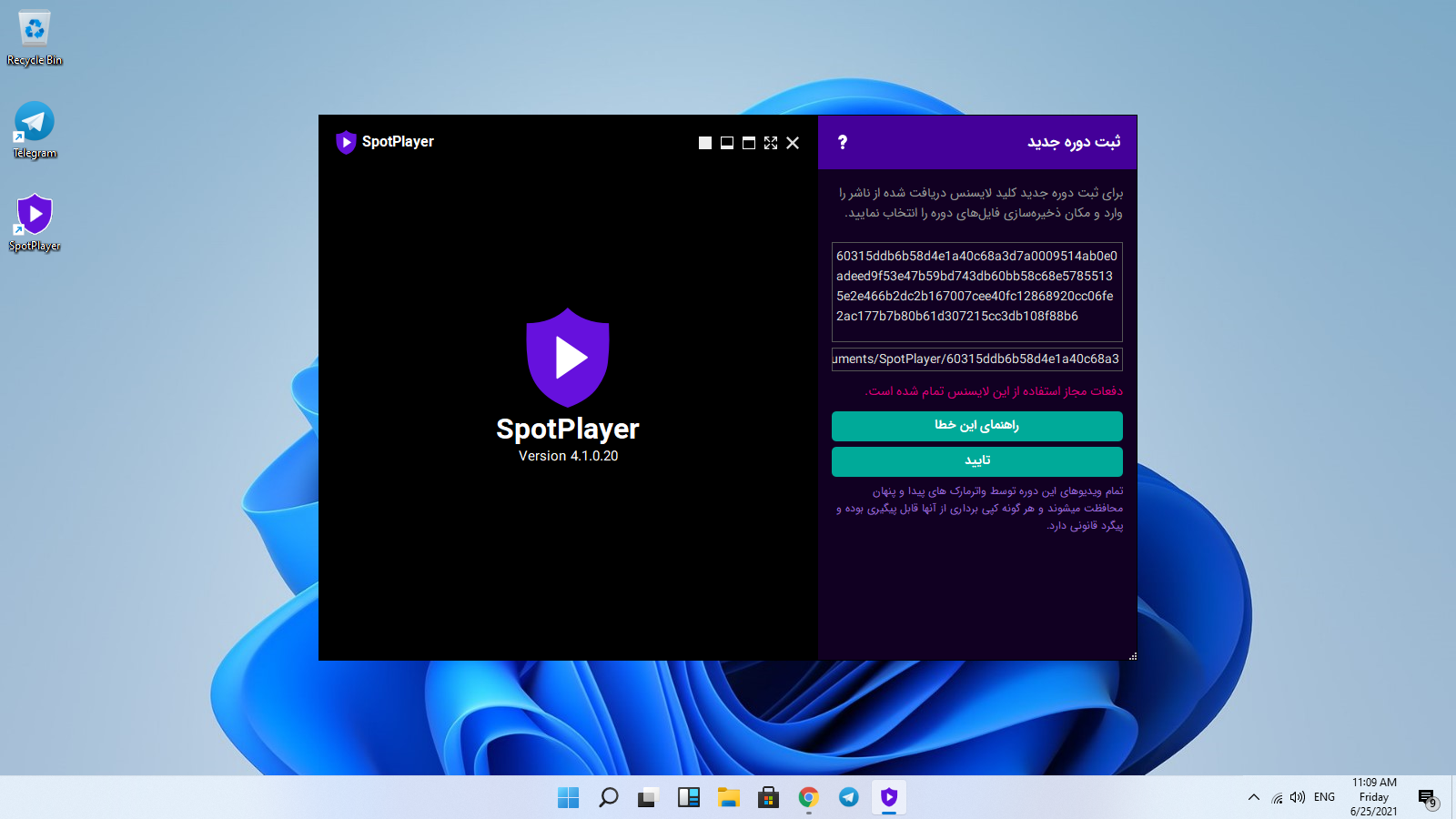Click the solid white square window icon

[704, 143]
